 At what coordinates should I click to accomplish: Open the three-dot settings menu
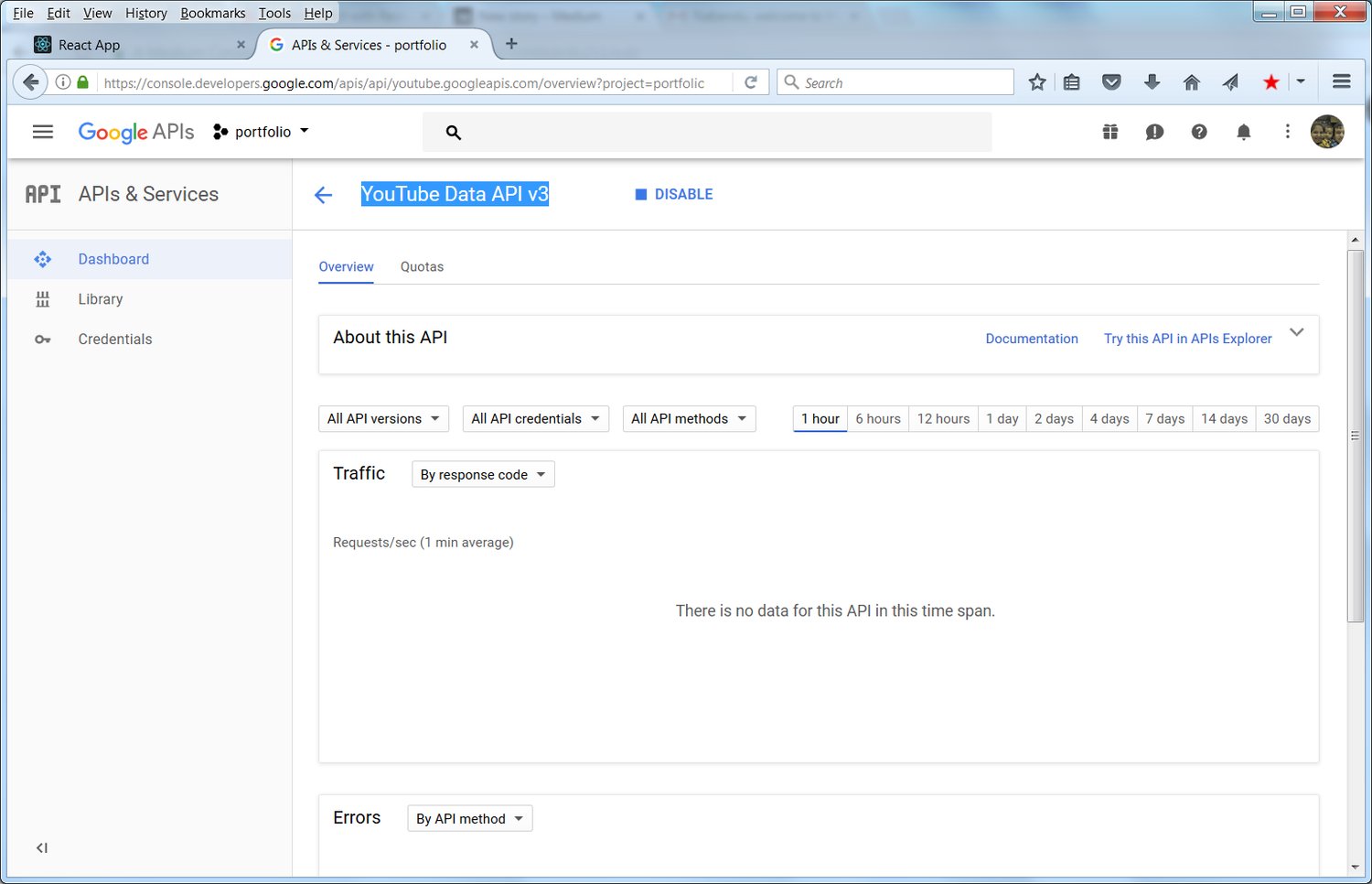point(1287,132)
